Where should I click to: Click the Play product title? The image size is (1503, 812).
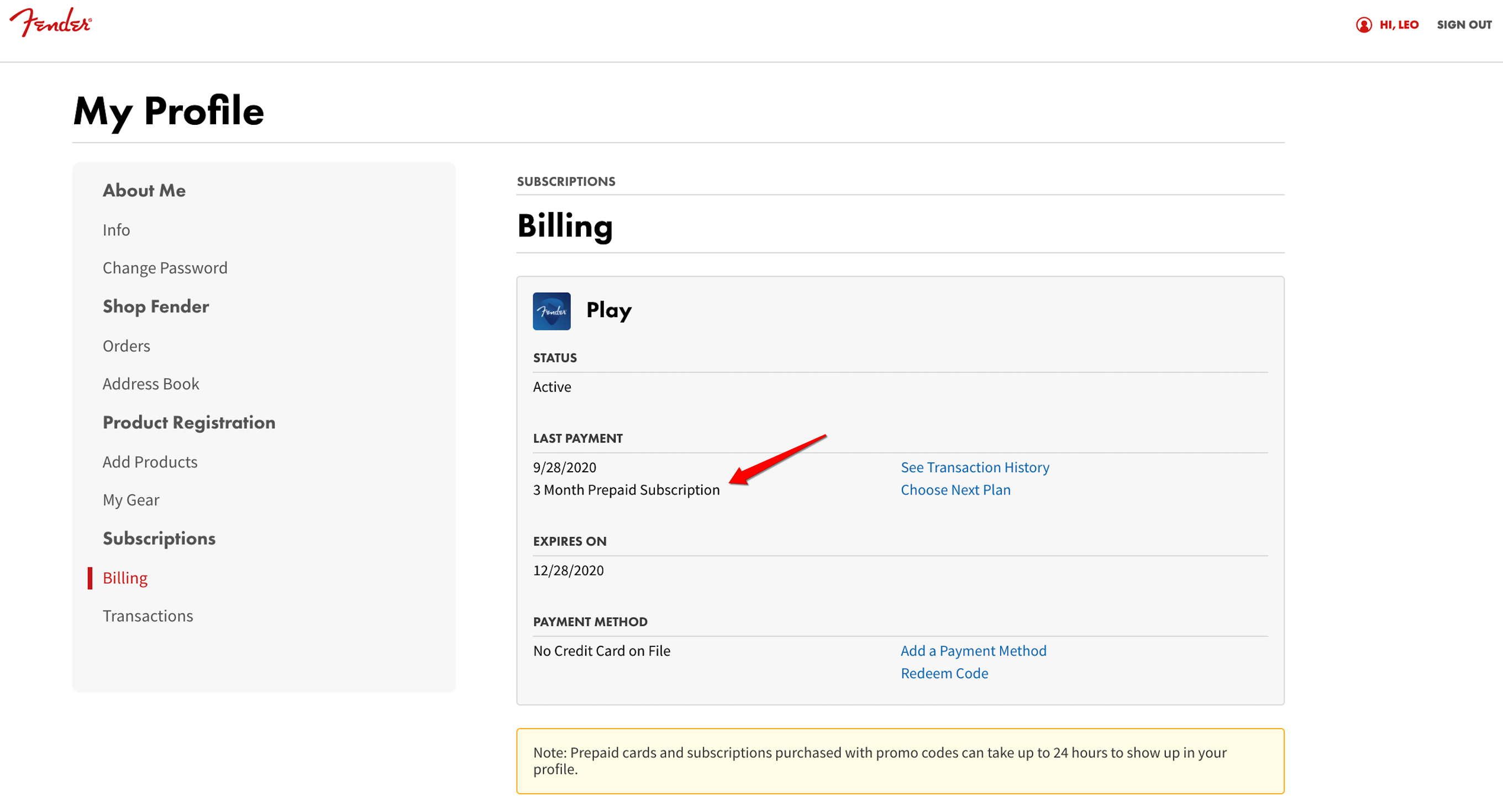pyautogui.click(x=608, y=310)
